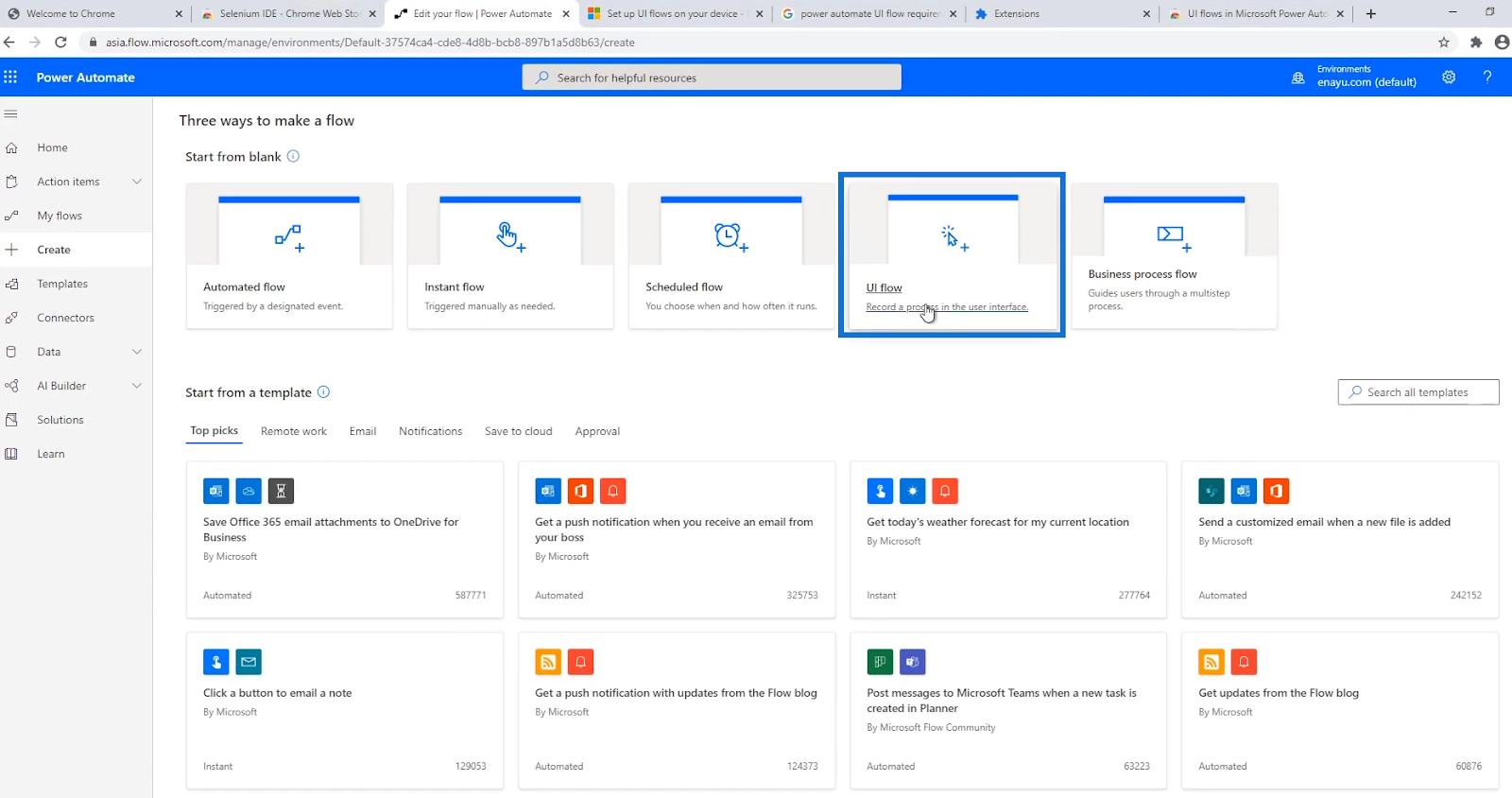Open Connectors from the sidebar
The height and width of the screenshot is (798, 1512).
coord(66,318)
